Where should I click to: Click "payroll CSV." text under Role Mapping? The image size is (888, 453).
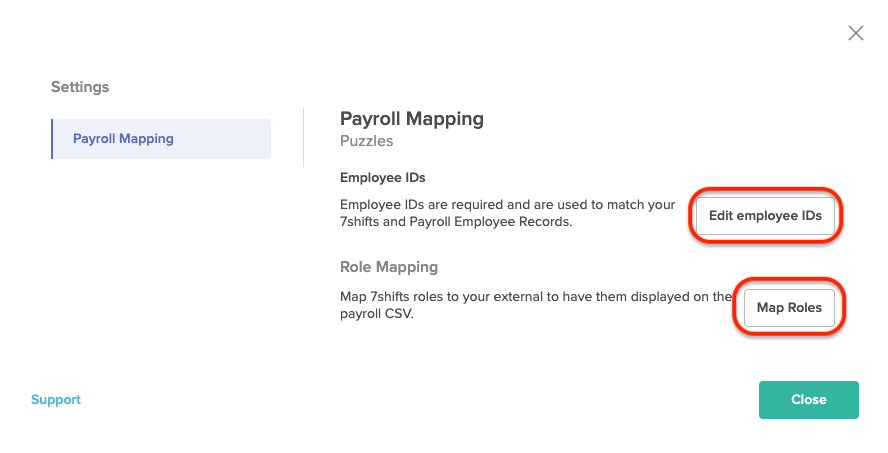point(377,314)
